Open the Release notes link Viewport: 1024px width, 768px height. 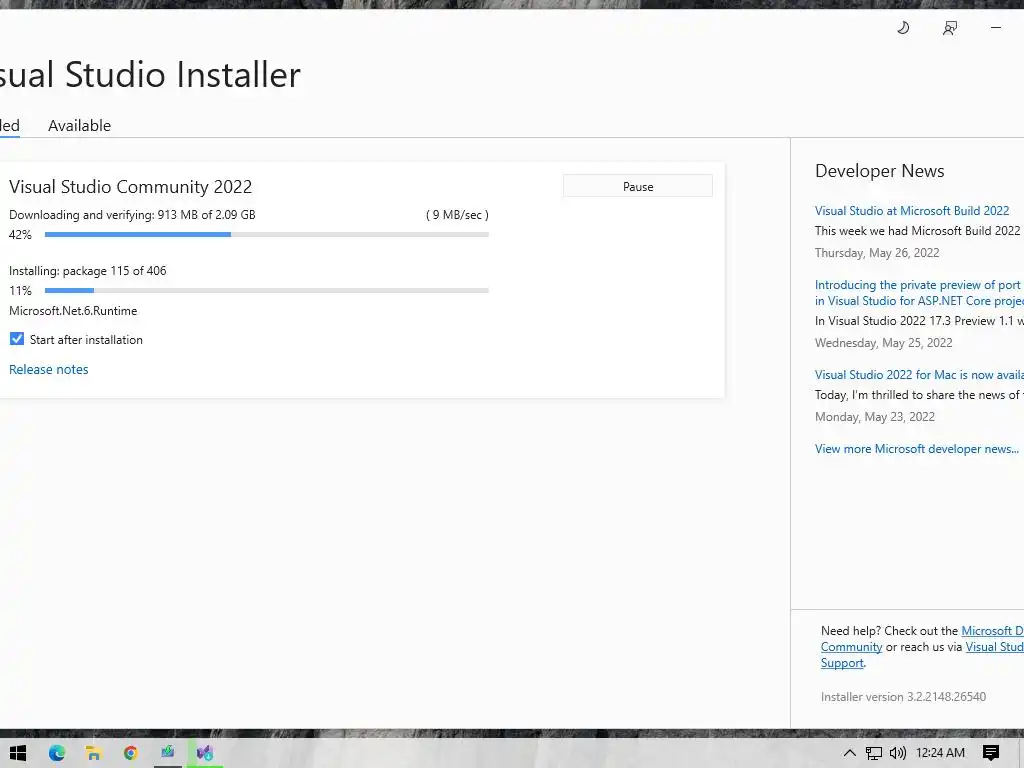48,369
